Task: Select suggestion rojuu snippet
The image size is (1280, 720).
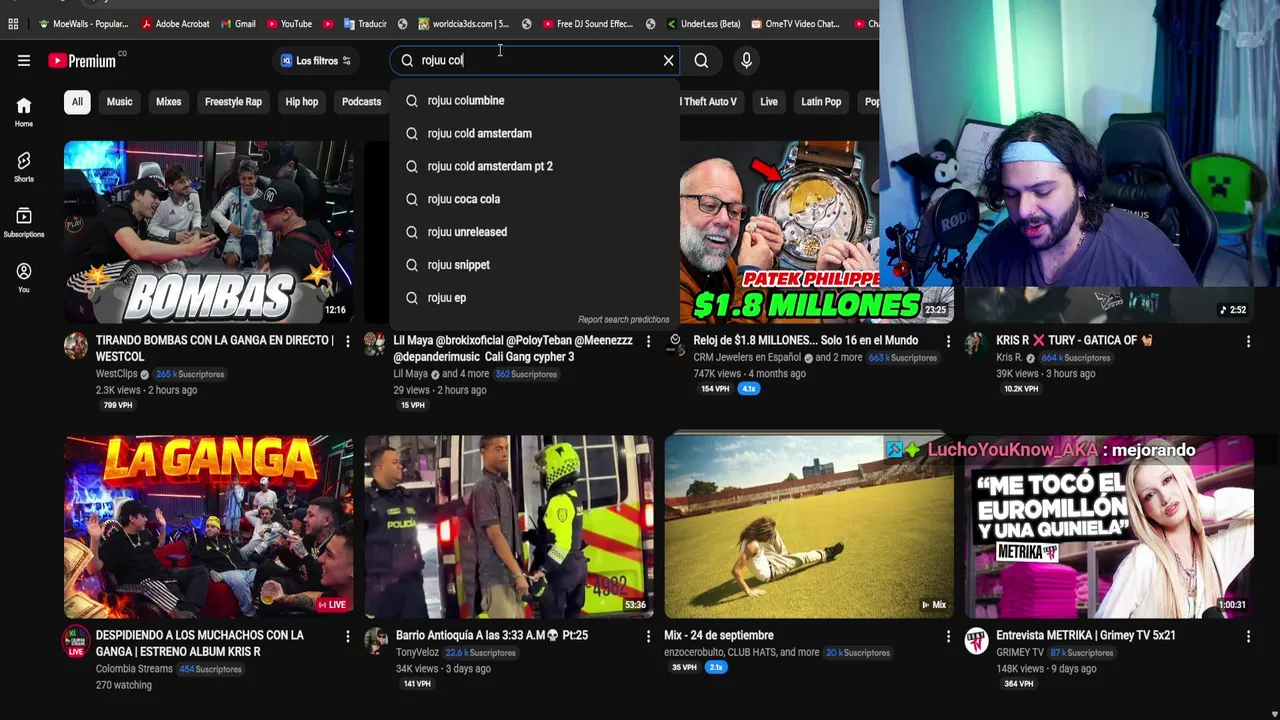Action: (x=535, y=265)
